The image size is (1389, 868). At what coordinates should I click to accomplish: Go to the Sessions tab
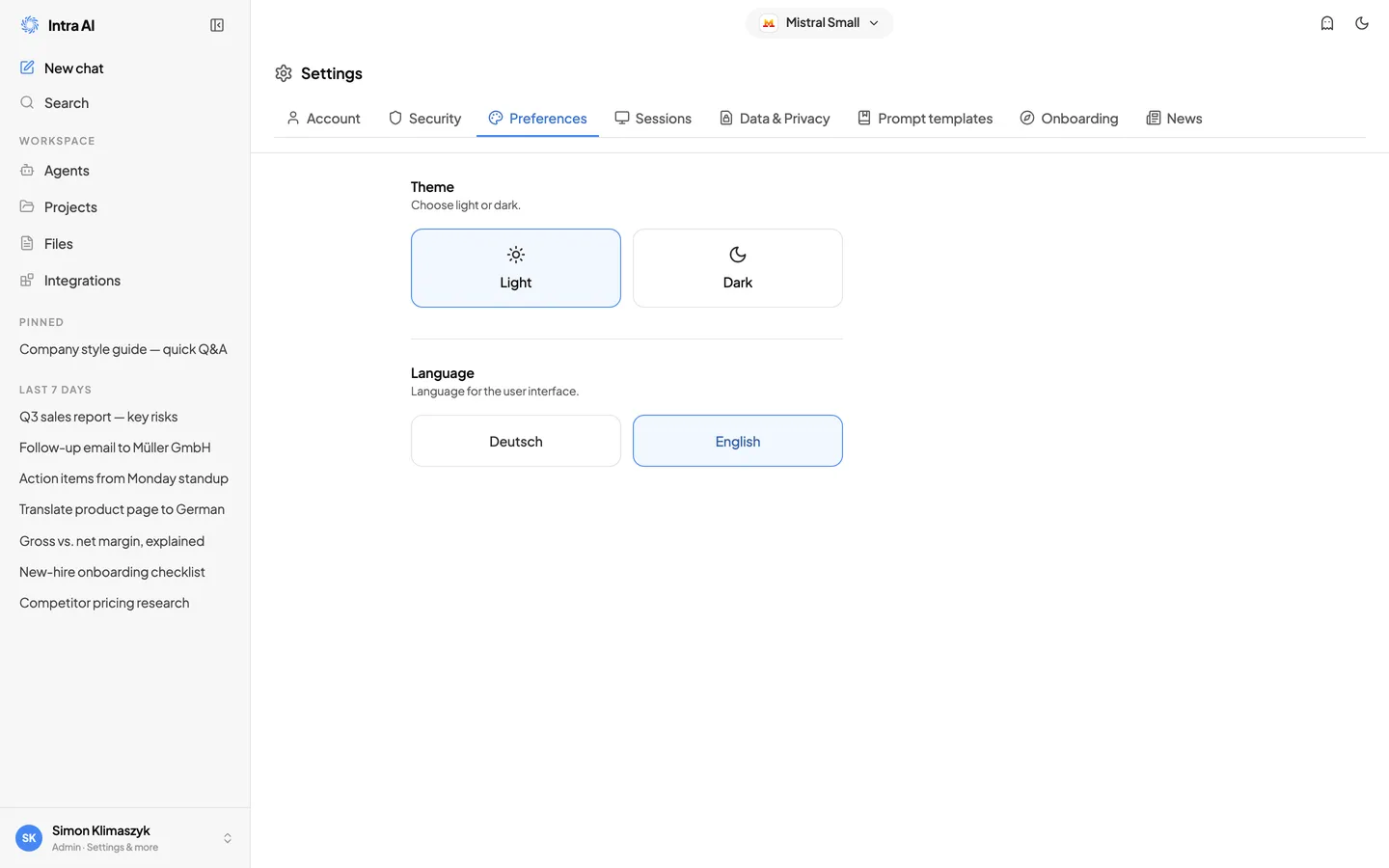[x=653, y=118]
